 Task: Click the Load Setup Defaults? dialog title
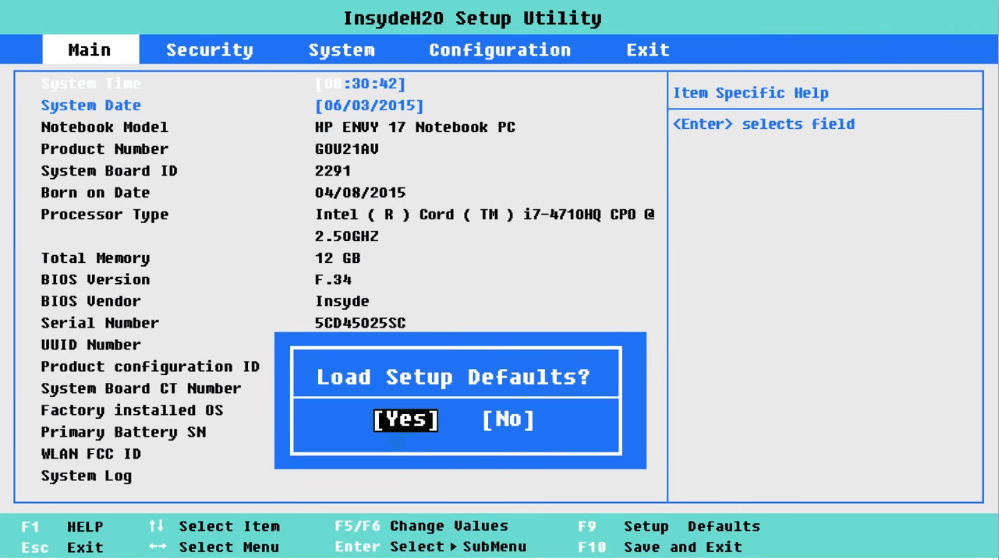click(x=453, y=377)
